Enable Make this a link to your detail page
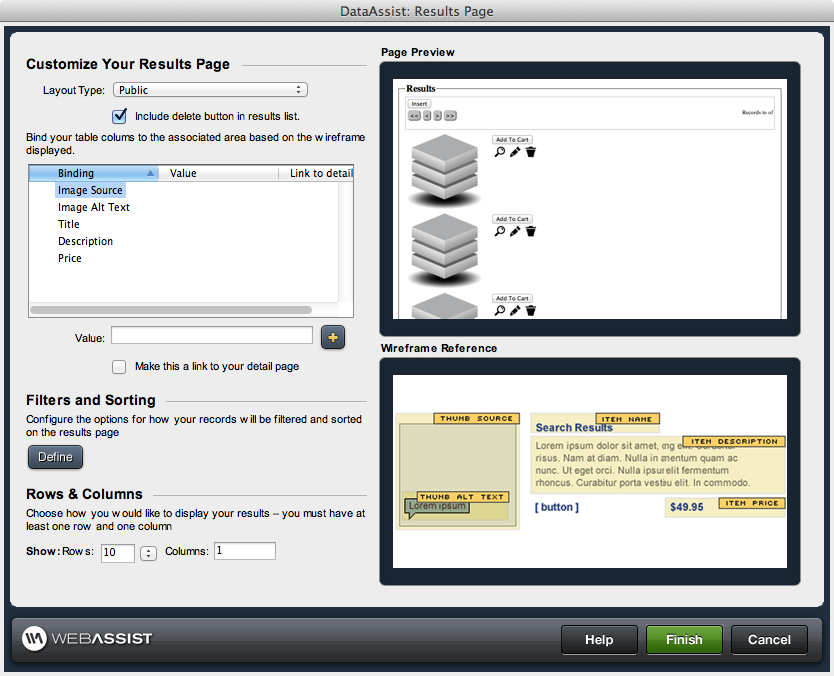 pyautogui.click(x=119, y=366)
